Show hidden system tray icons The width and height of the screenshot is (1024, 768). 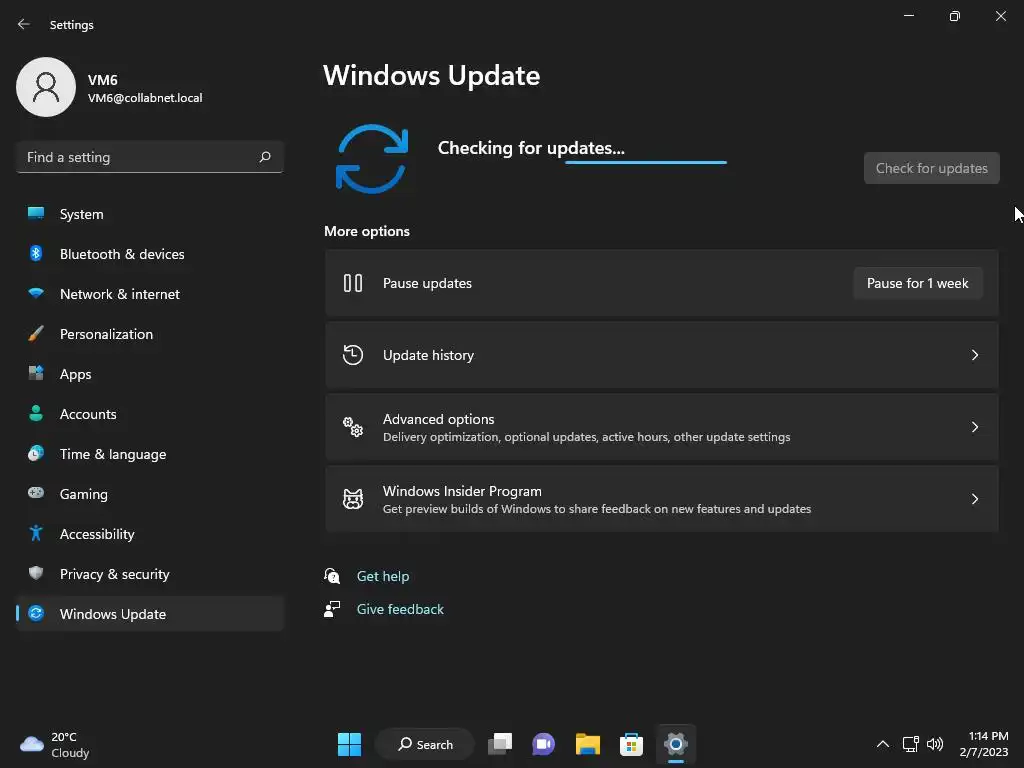click(882, 744)
